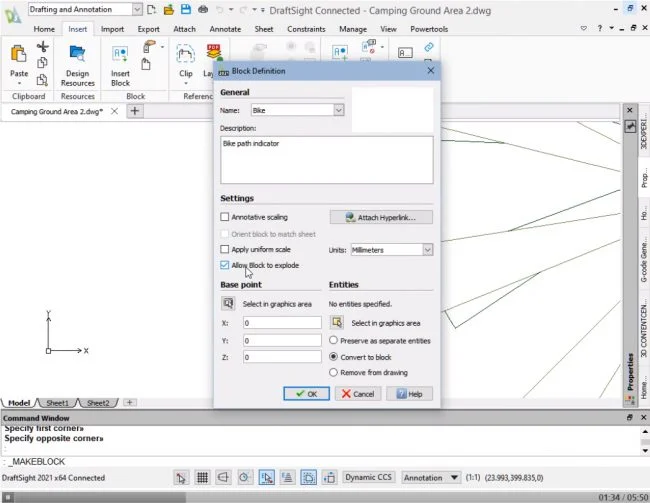
Task: Open the block Name dropdown
Action: 339,110
